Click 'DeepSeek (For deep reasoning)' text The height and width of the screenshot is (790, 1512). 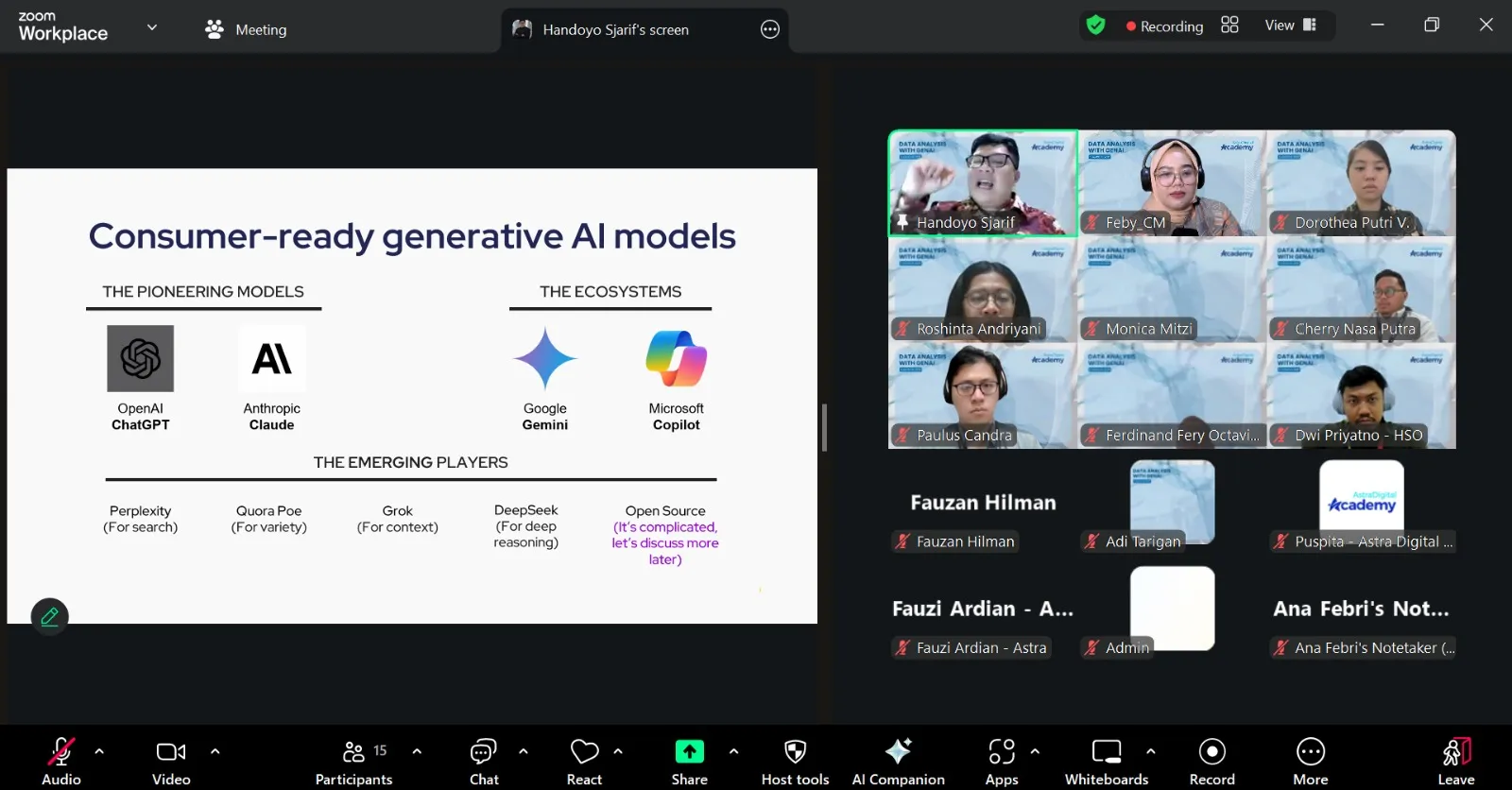click(x=526, y=525)
